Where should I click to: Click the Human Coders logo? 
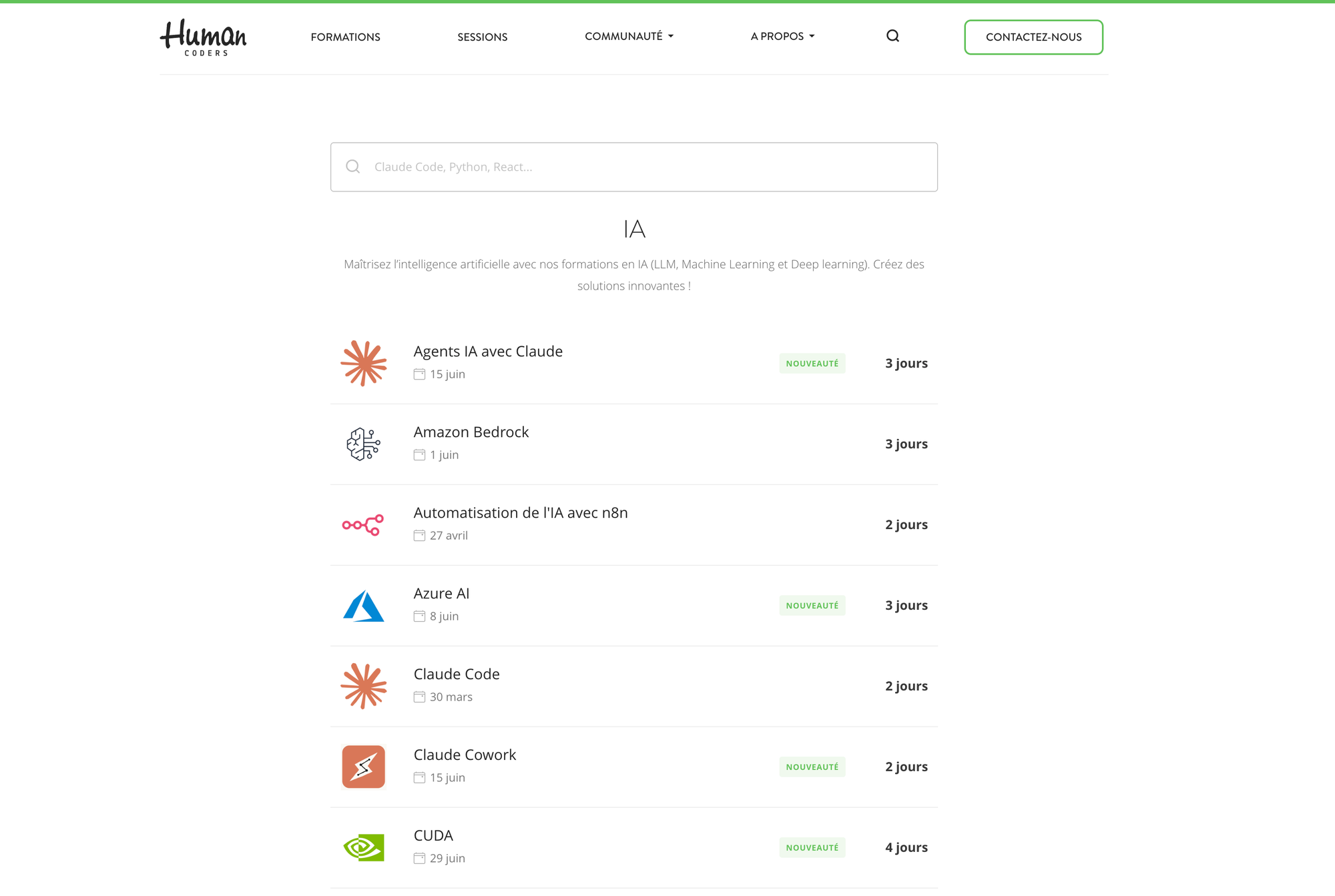pyautogui.click(x=203, y=37)
